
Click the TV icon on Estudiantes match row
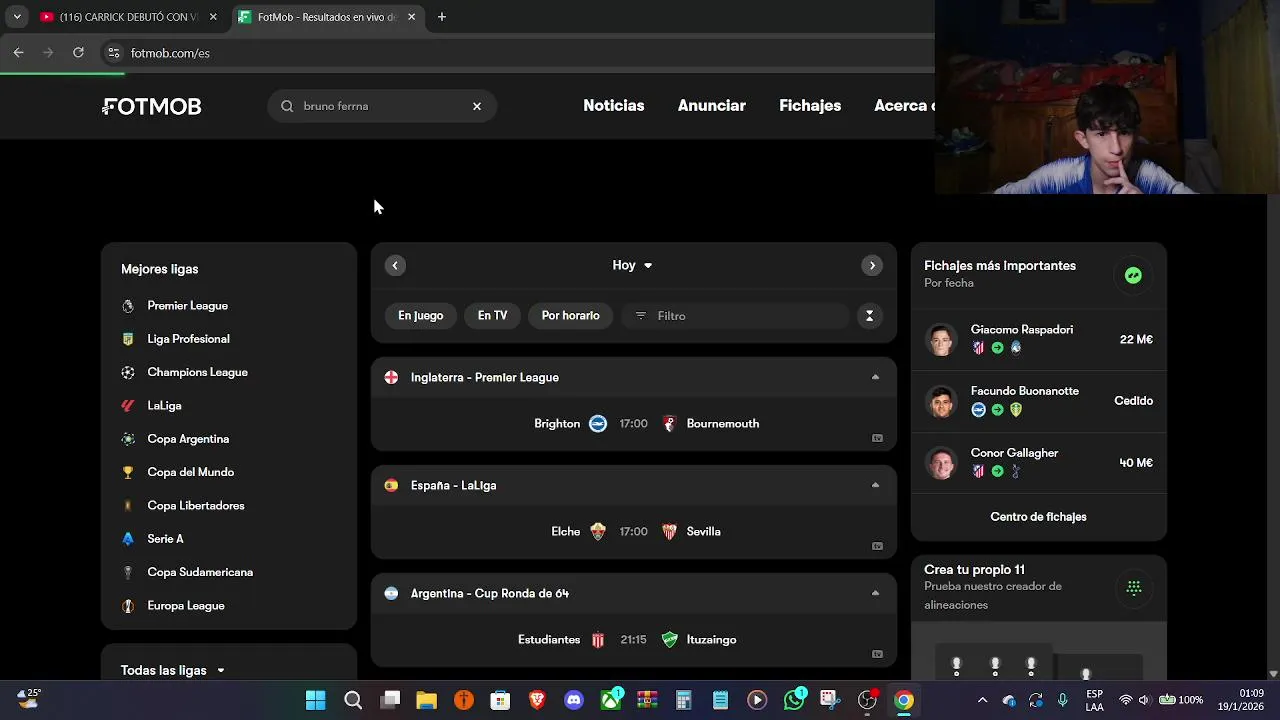point(877,654)
